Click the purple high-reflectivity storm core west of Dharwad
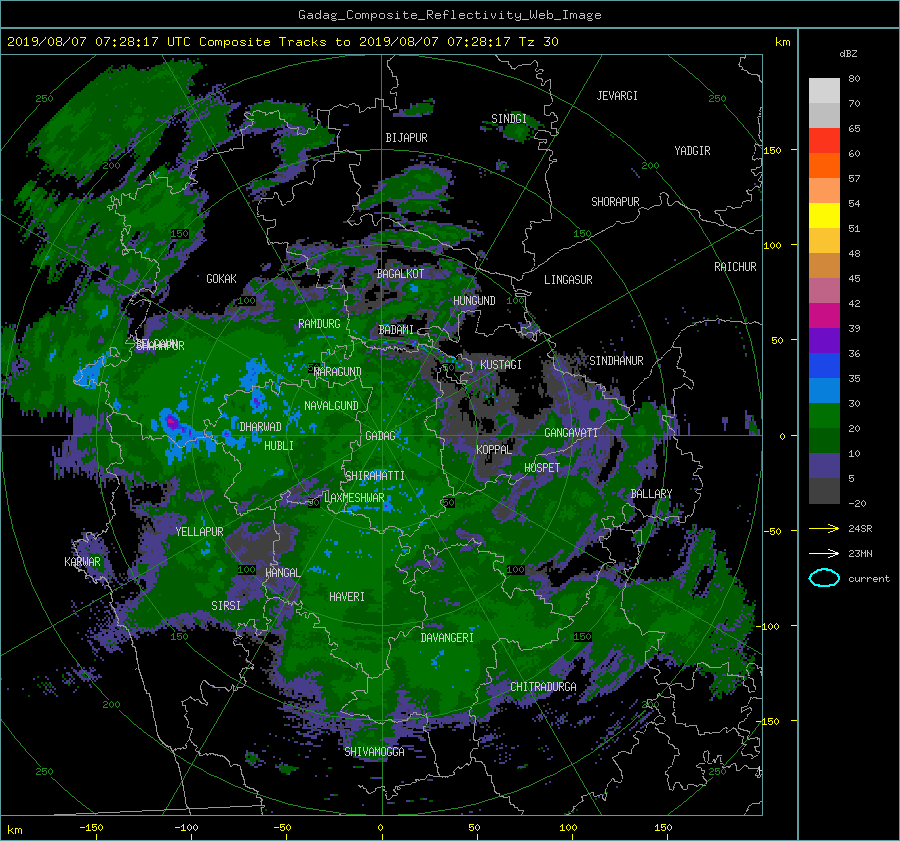The image size is (900, 841). [x=171, y=423]
